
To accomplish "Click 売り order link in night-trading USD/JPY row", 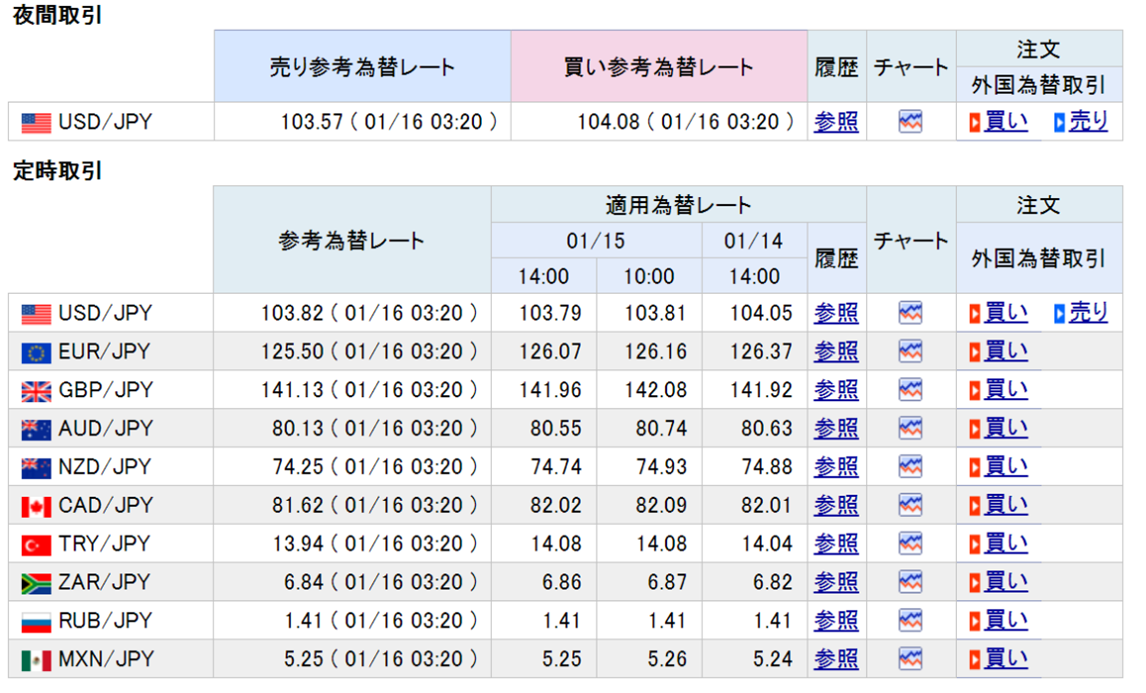I will point(1088,121).
